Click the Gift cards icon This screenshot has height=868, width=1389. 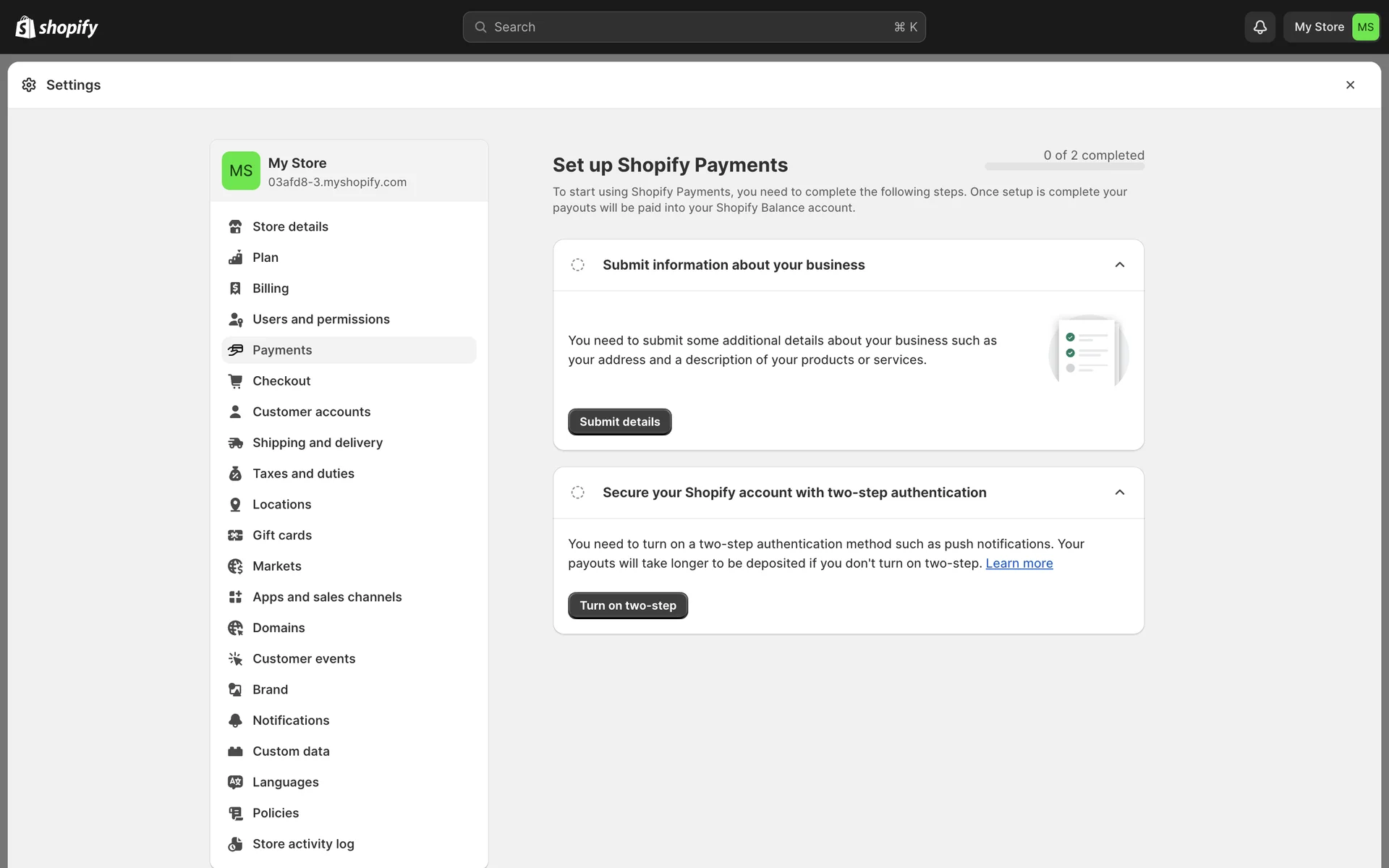point(235,535)
